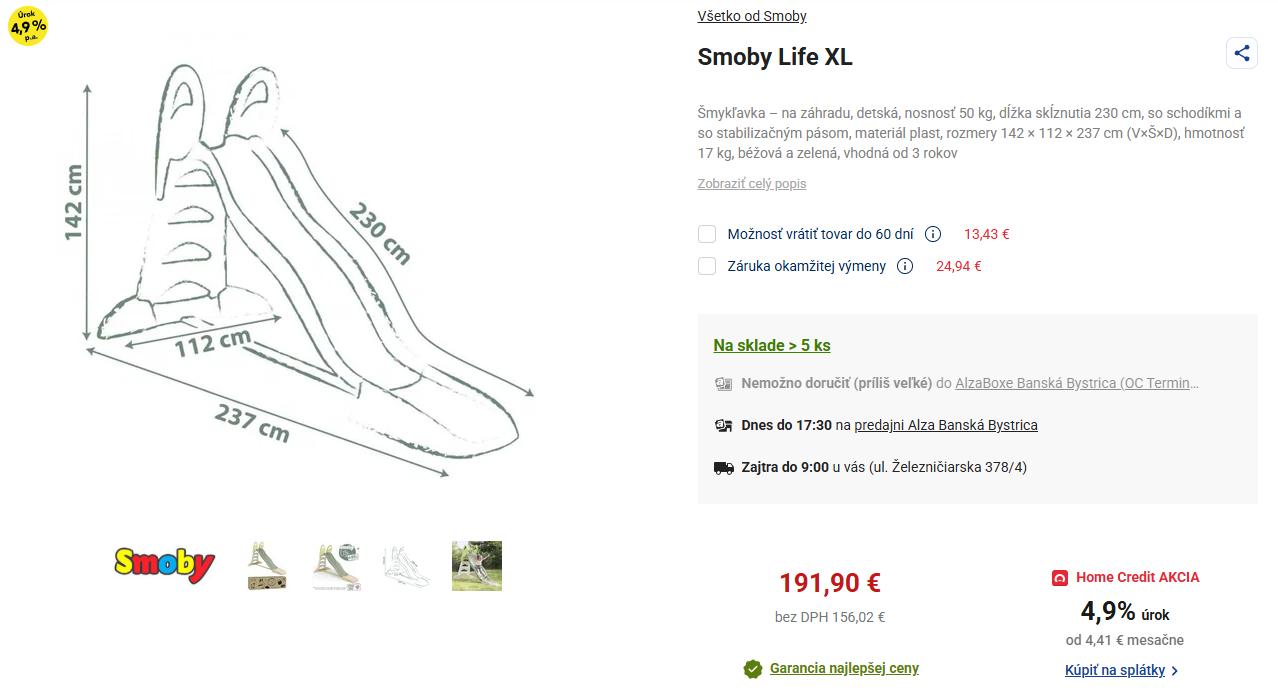Click the green best price guarantee checkmark
1278x692 pixels.
tap(753, 669)
